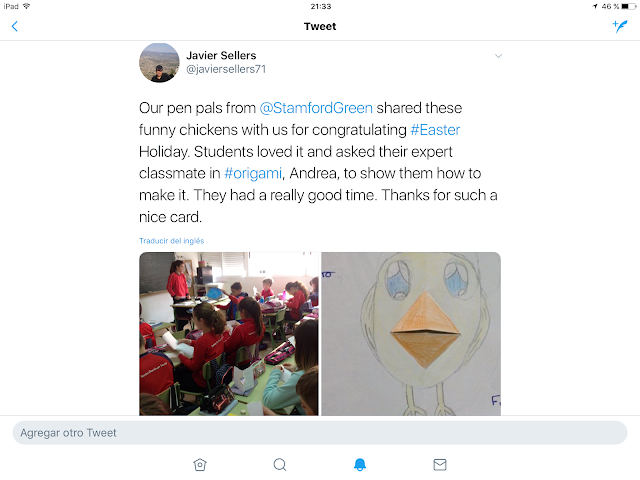Image resolution: width=640 pixels, height=480 pixels.
Task: Open the Notifications bell tab
Action: point(360,464)
